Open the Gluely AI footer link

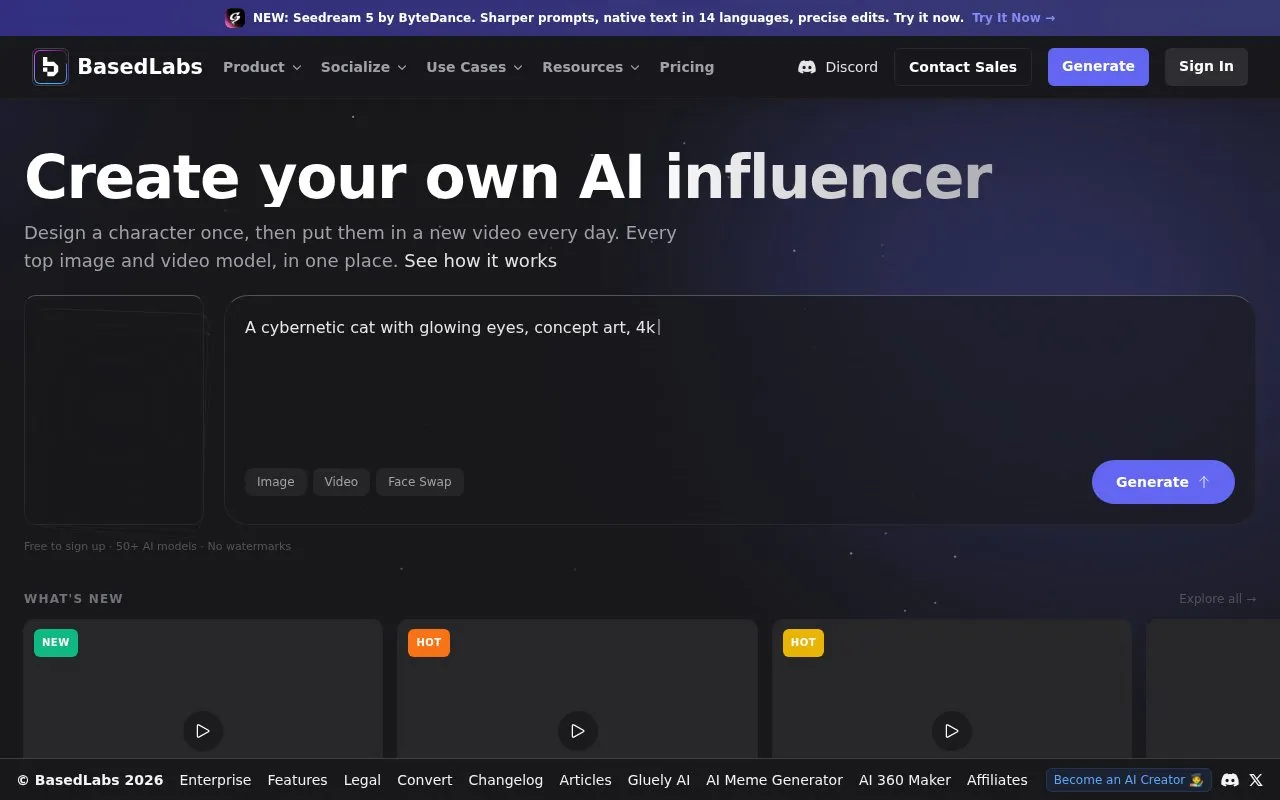point(659,780)
